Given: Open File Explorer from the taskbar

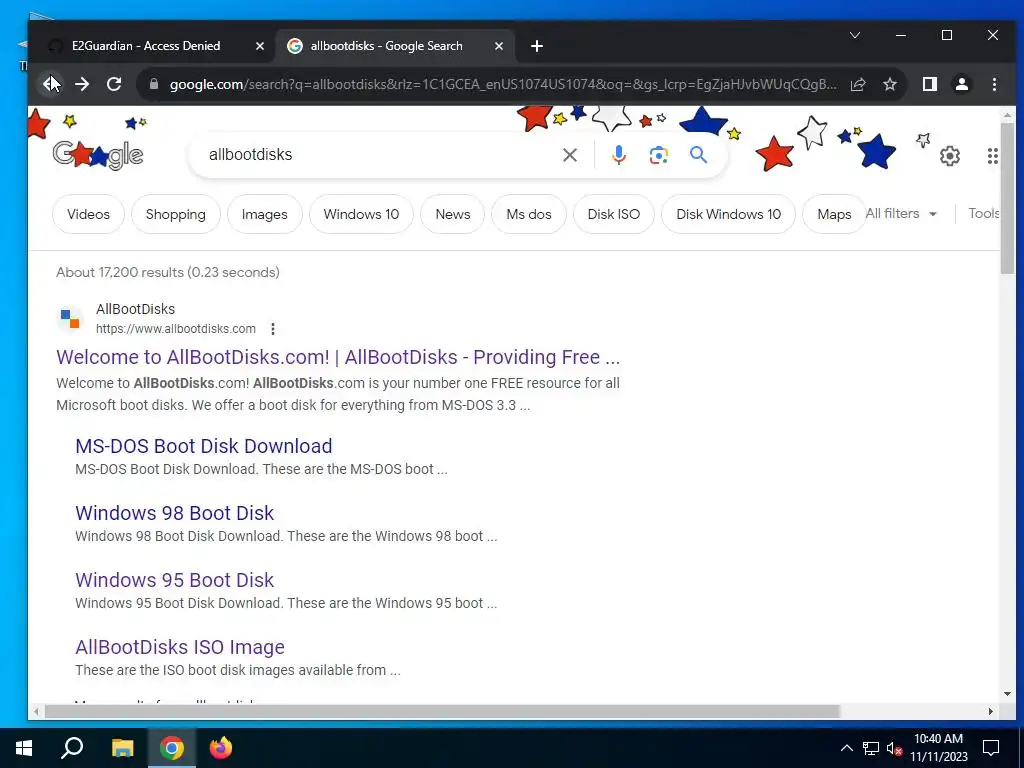Looking at the screenshot, I should (122, 748).
